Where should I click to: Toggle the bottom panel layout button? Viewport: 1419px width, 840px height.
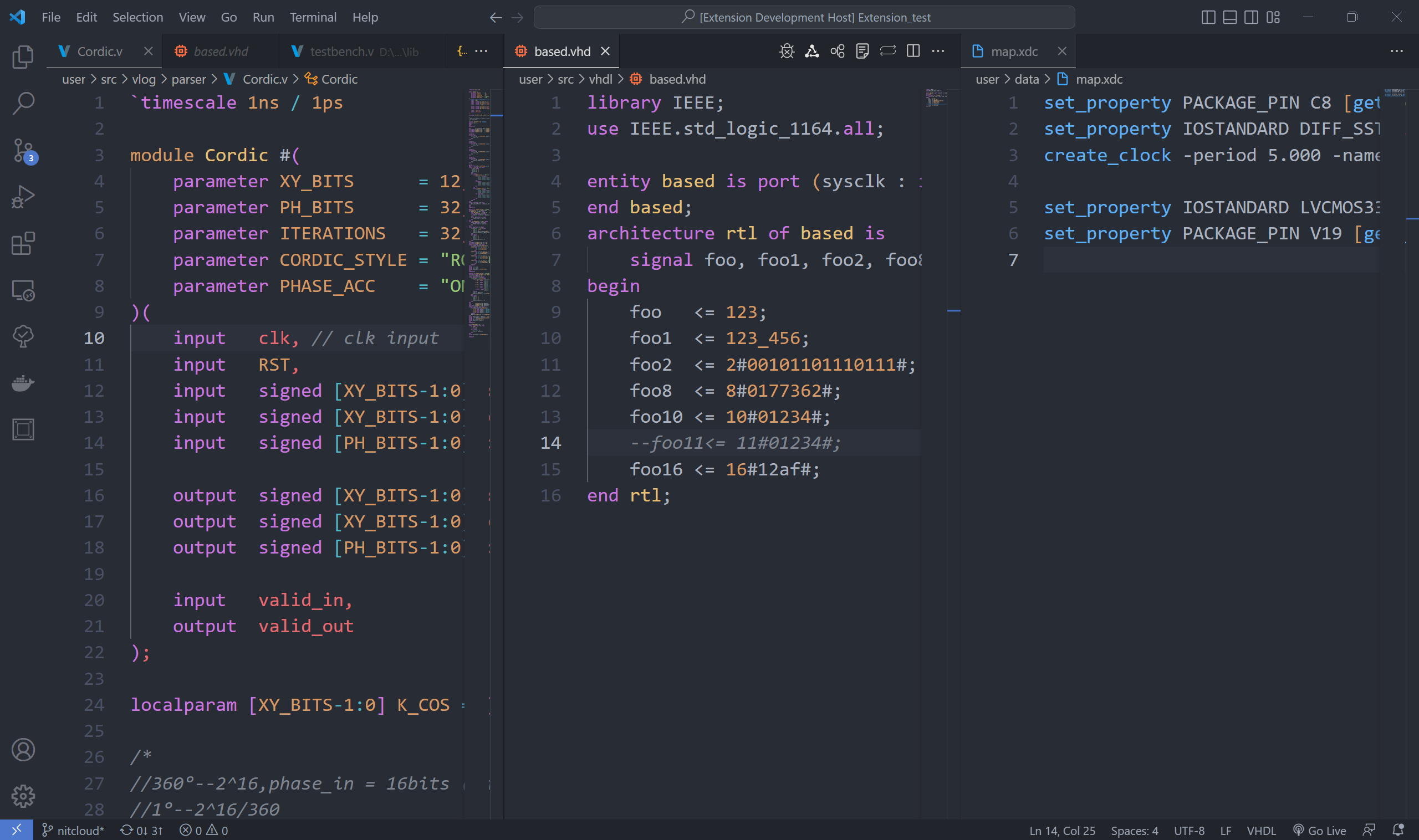[x=1229, y=17]
